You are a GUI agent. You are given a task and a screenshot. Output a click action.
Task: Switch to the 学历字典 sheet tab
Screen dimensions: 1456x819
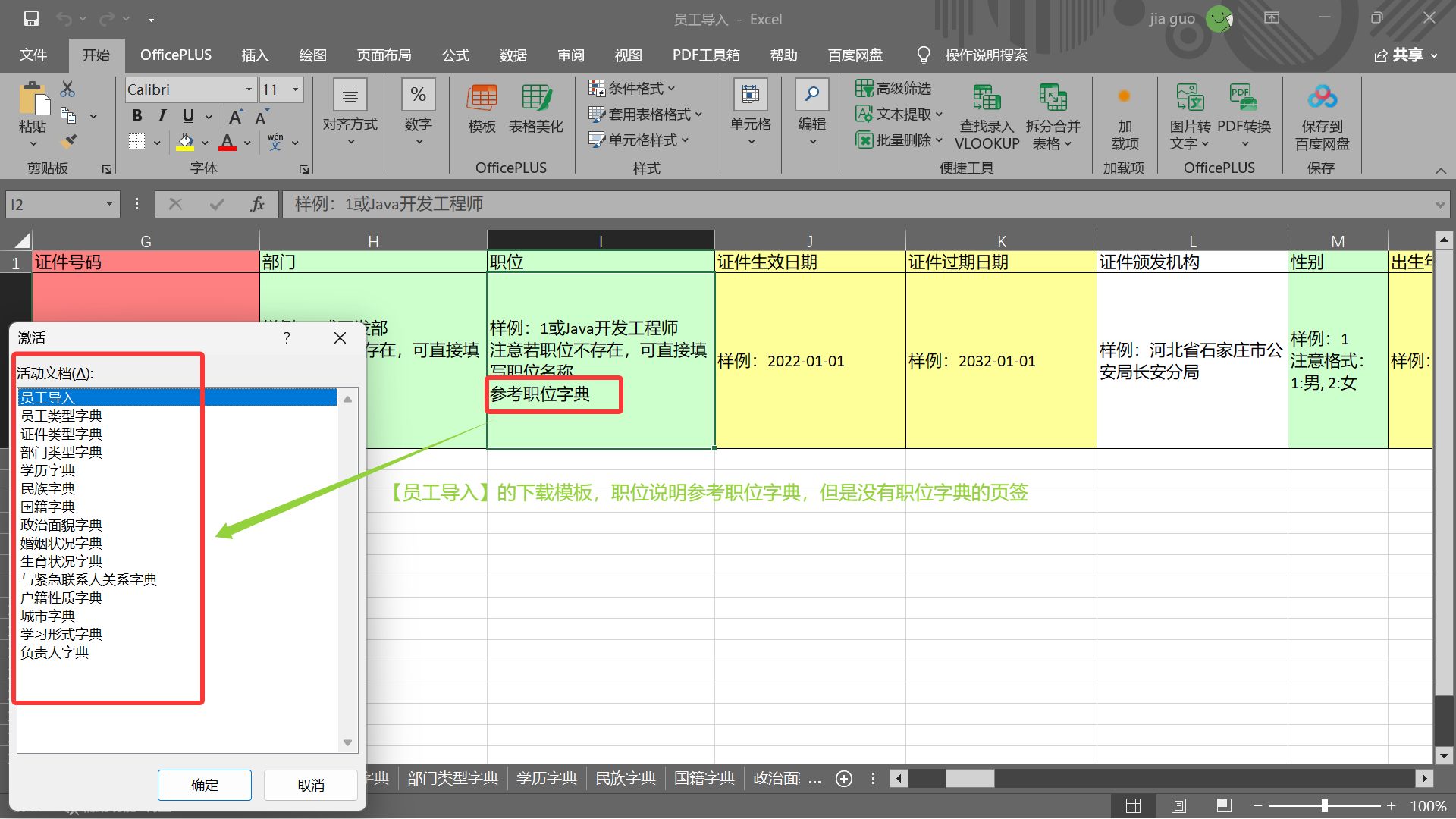[546, 779]
